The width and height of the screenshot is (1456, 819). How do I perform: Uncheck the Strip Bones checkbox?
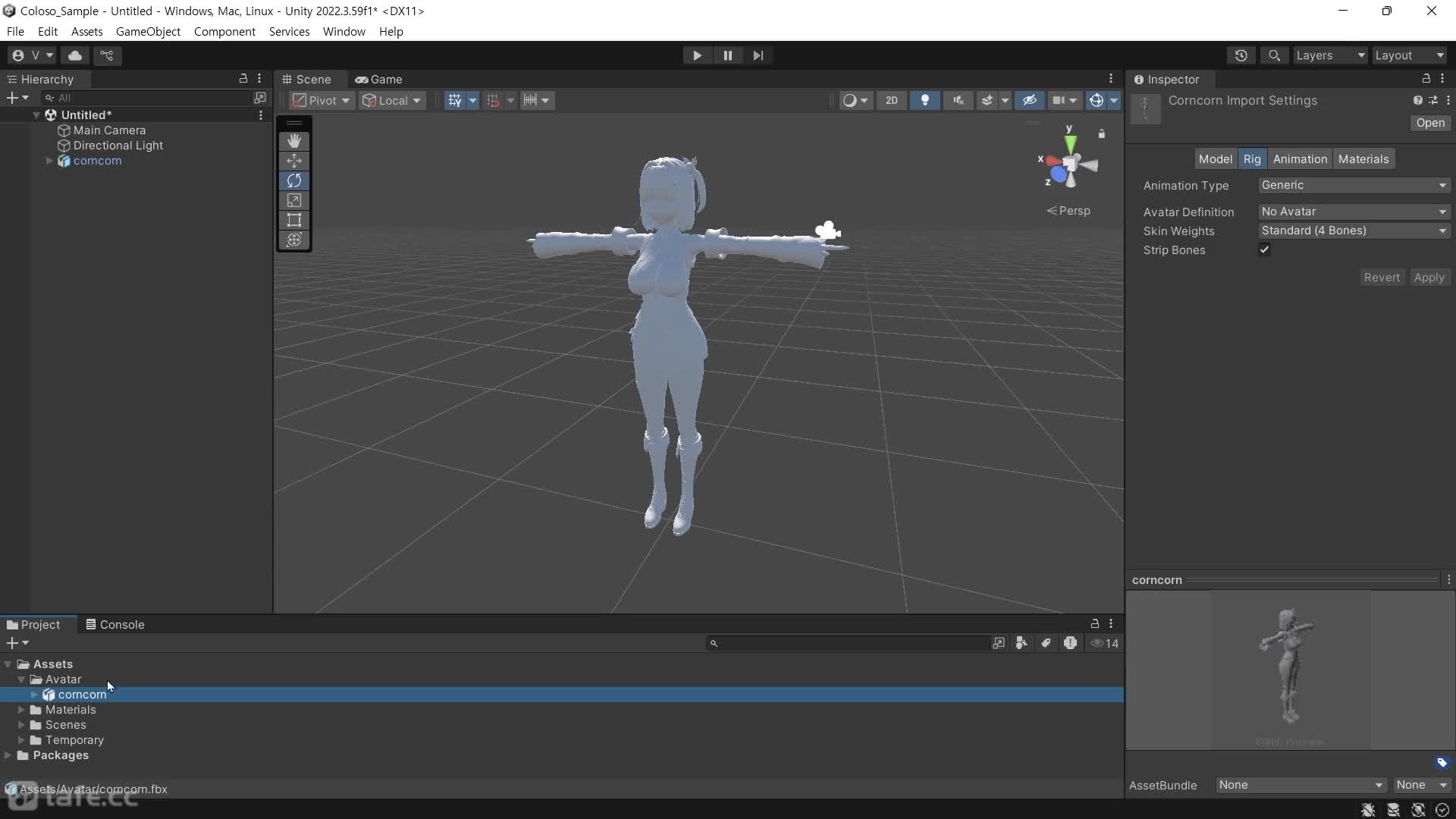(1264, 249)
